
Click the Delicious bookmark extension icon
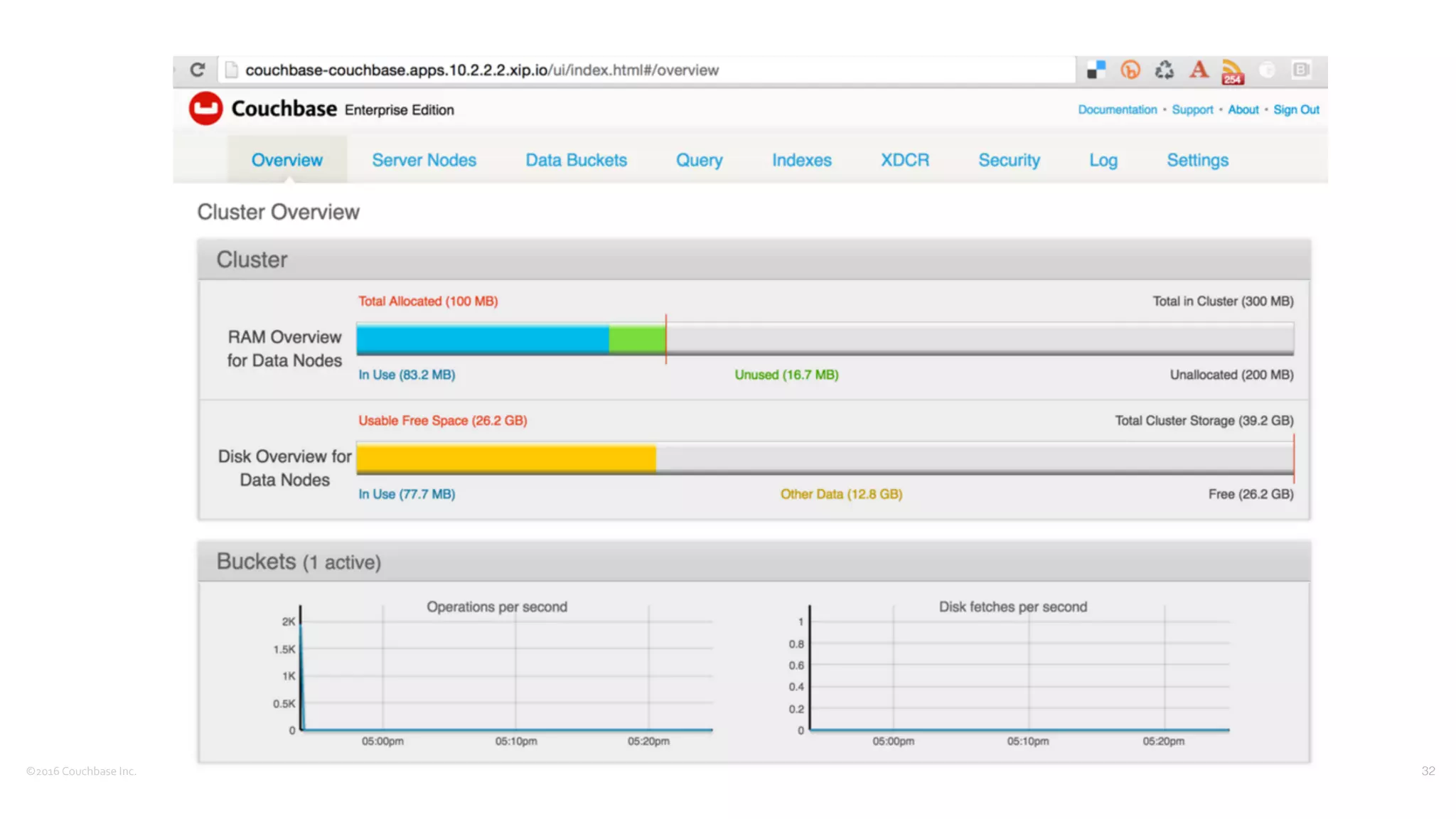(1096, 70)
